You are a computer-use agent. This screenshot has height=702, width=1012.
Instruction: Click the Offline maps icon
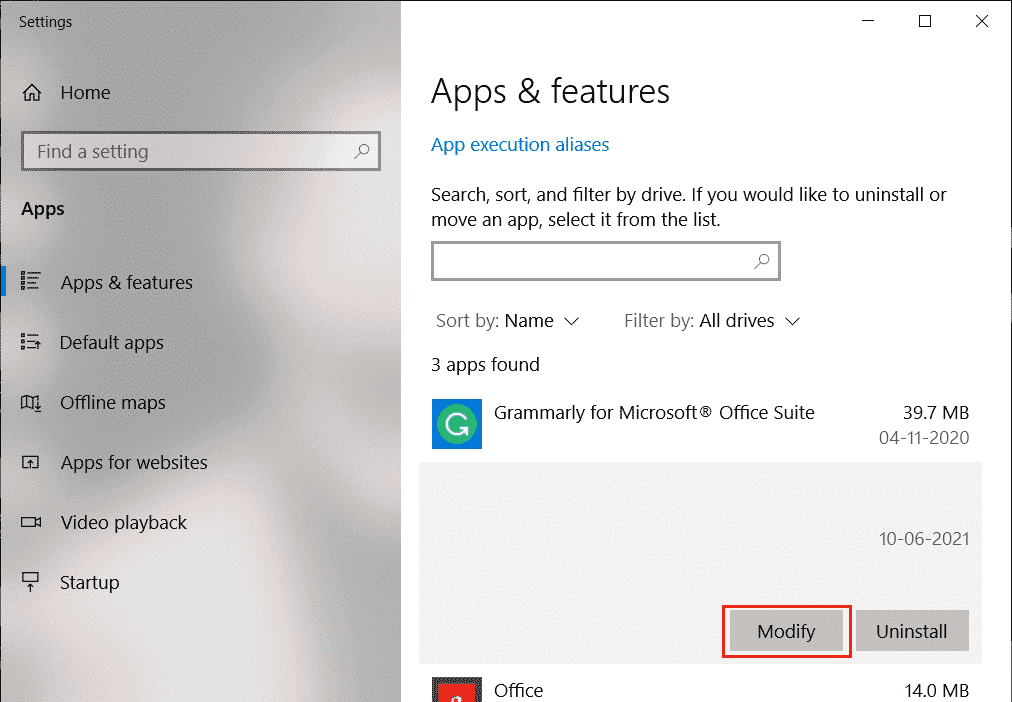tap(29, 402)
